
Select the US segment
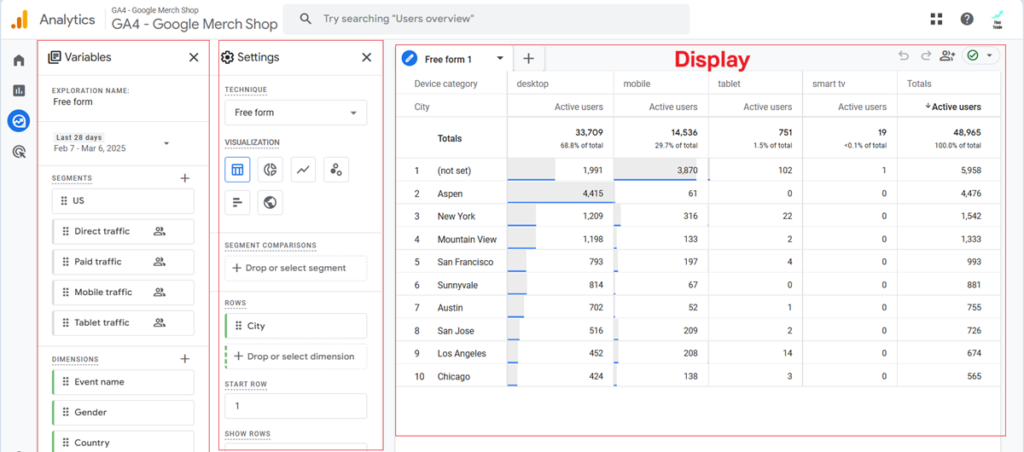tap(123, 201)
